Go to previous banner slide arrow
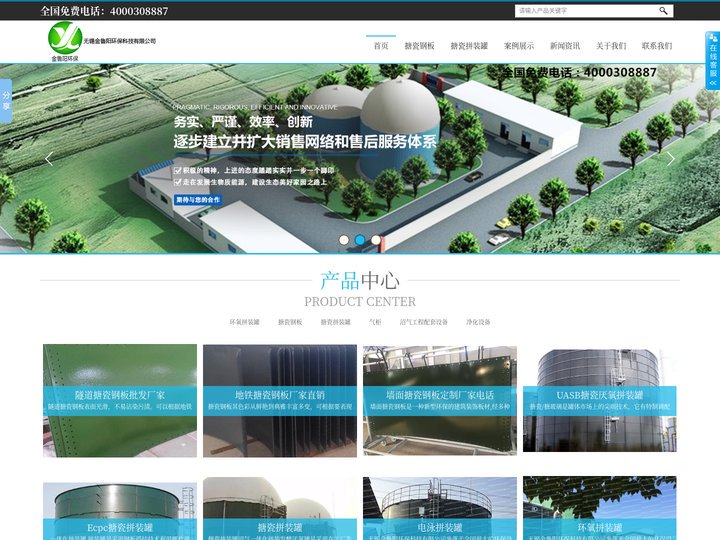The image size is (720, 540). 49,158
